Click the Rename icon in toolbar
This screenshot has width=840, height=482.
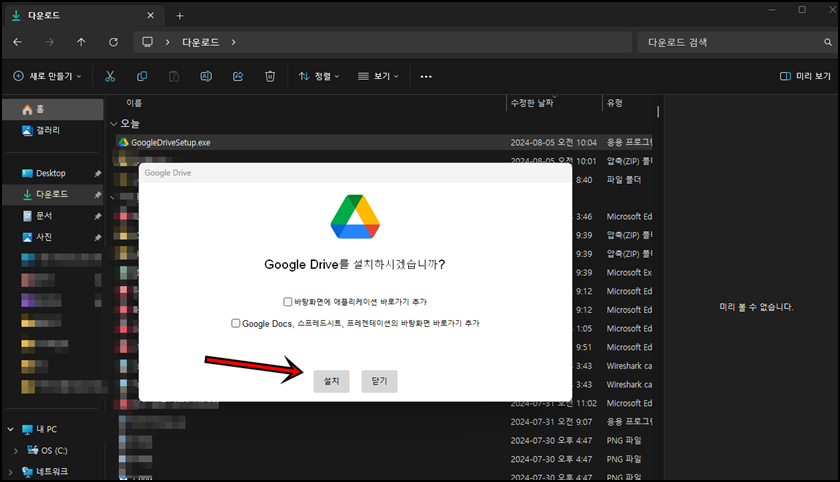(206, 76)
